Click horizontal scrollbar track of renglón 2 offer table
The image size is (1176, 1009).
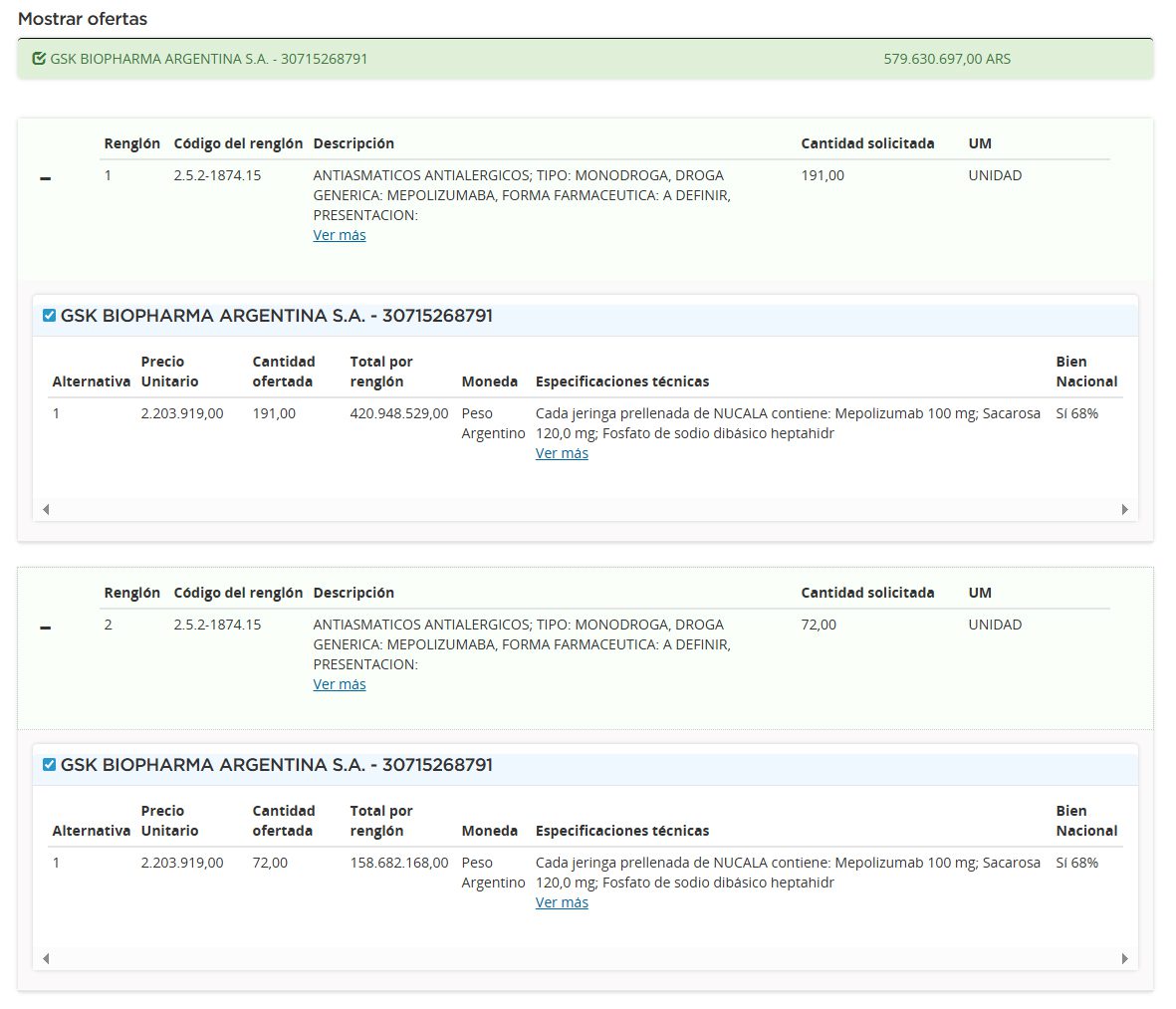585,958
